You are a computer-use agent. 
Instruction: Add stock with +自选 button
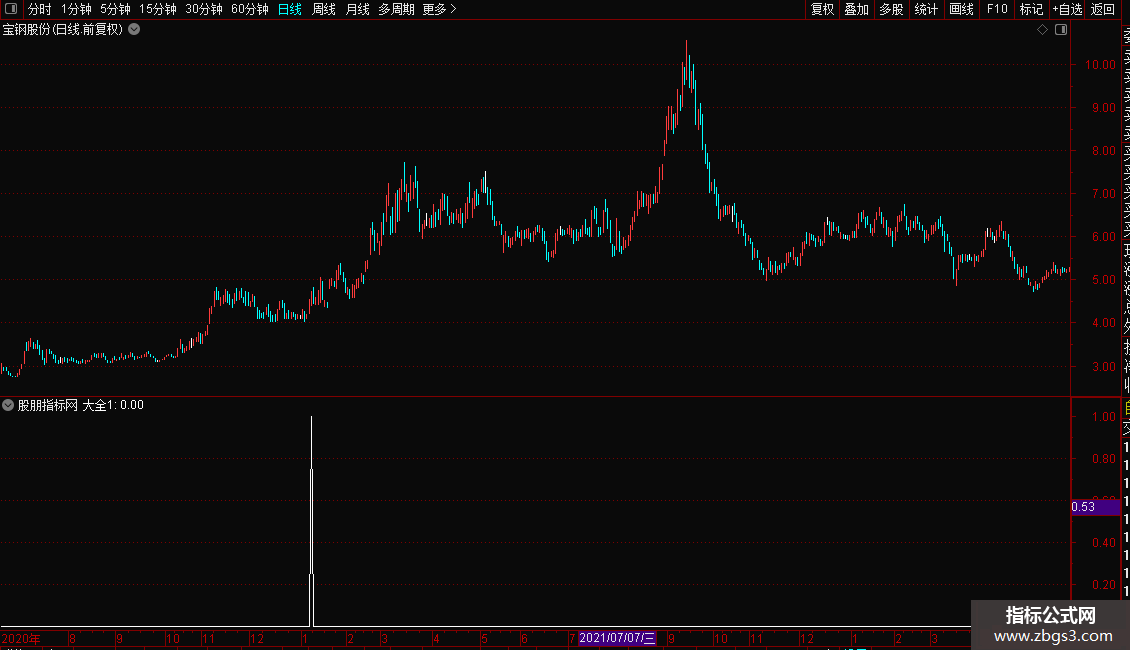pos(1067,9)
